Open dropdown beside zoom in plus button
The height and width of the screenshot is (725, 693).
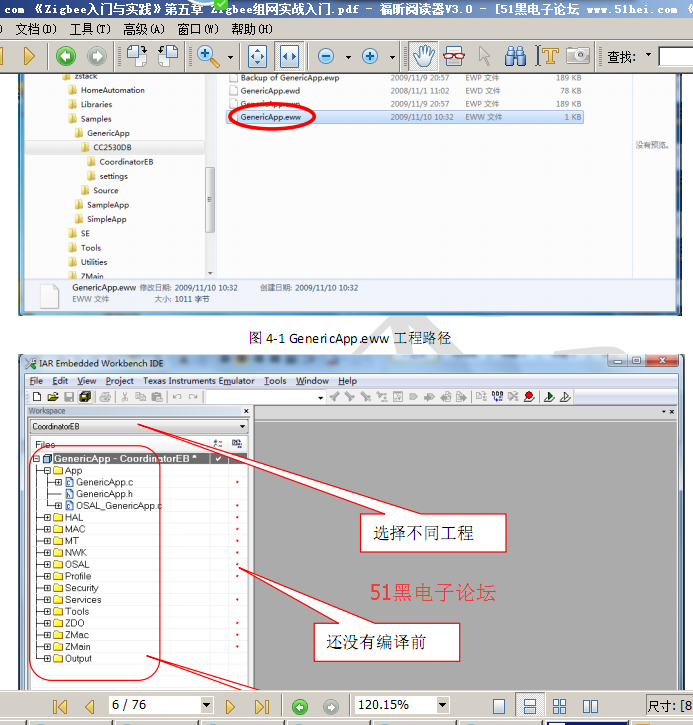point(392,57)
